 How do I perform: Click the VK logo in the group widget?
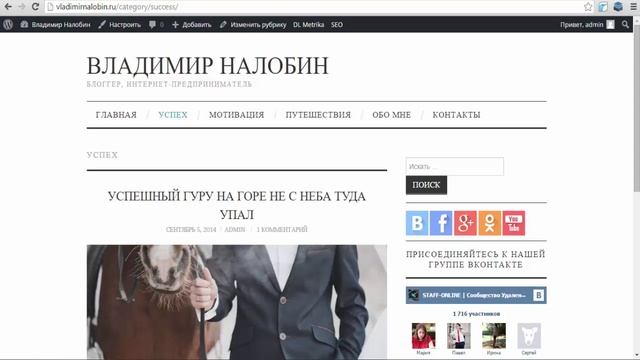pyautogui.click(x=538, y=295)
